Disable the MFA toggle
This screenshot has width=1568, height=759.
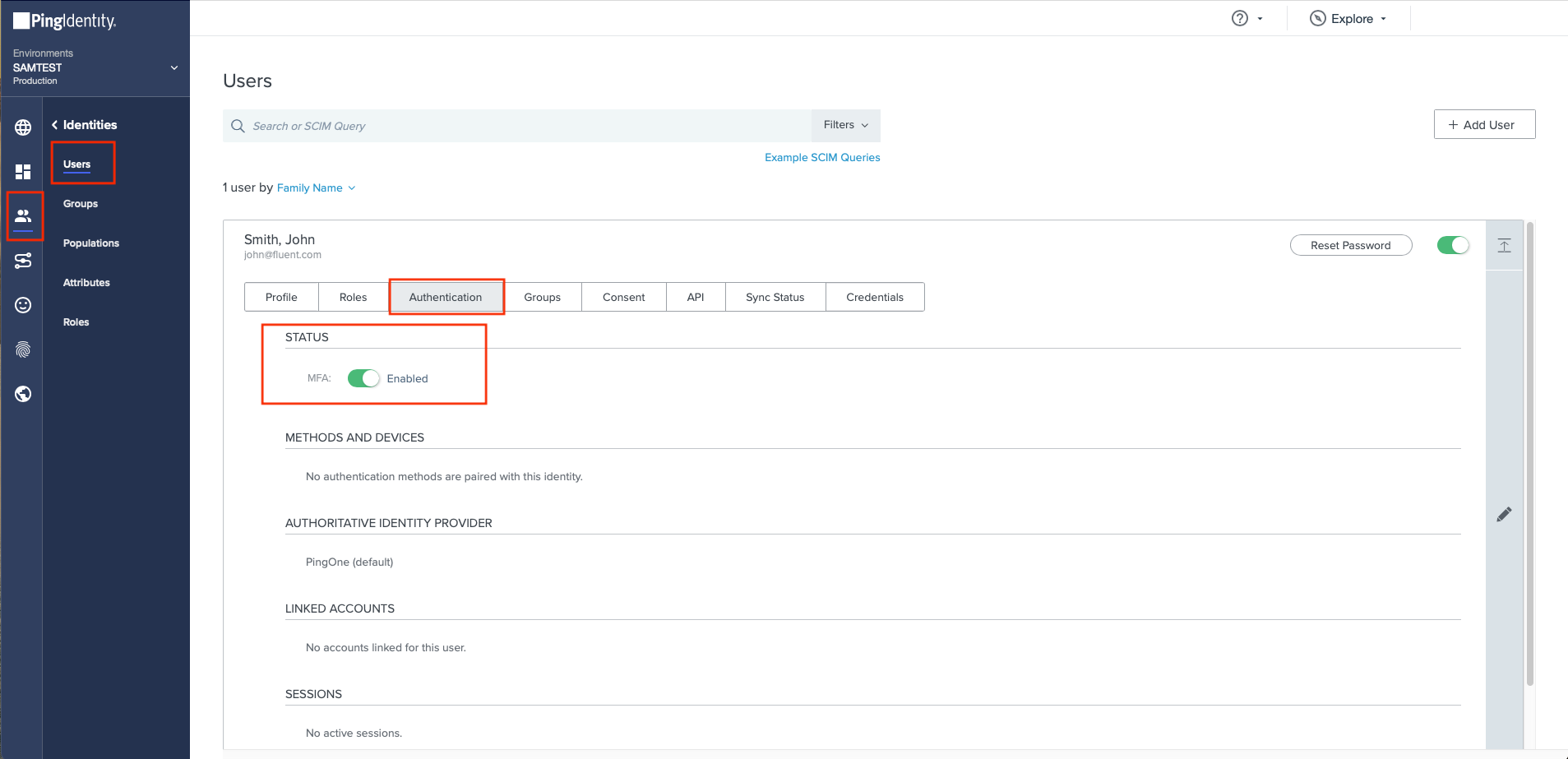(x=363, y=378)
